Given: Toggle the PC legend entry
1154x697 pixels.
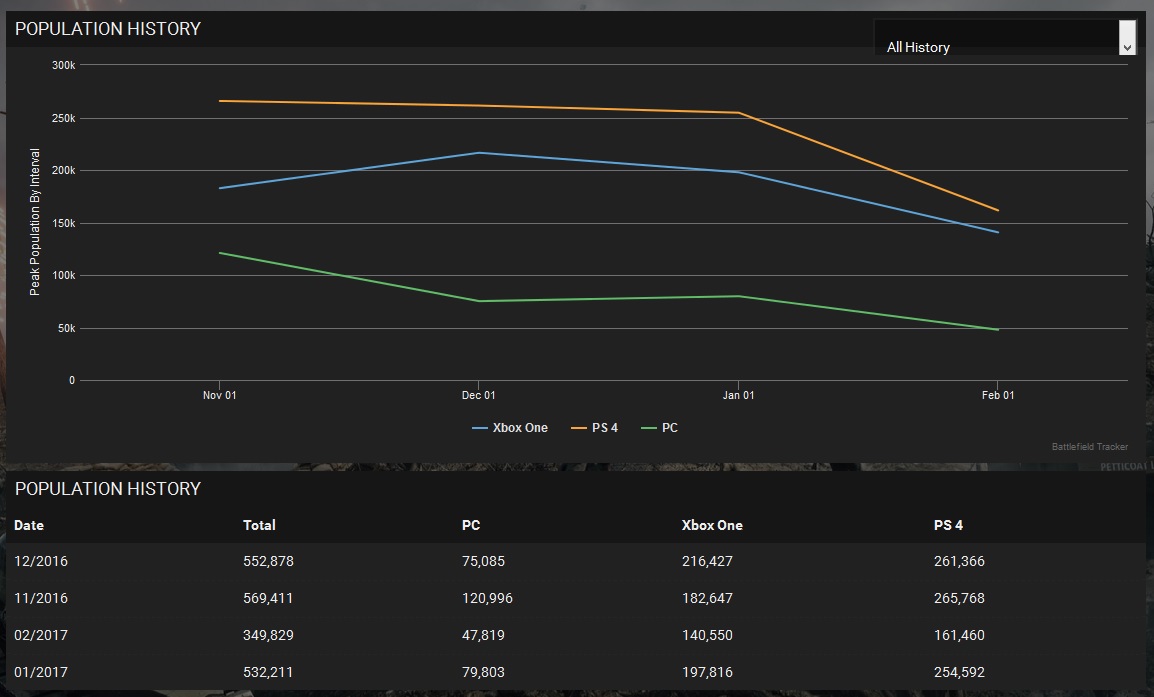Looking at the screenshot, I should (x=659, y=428).
